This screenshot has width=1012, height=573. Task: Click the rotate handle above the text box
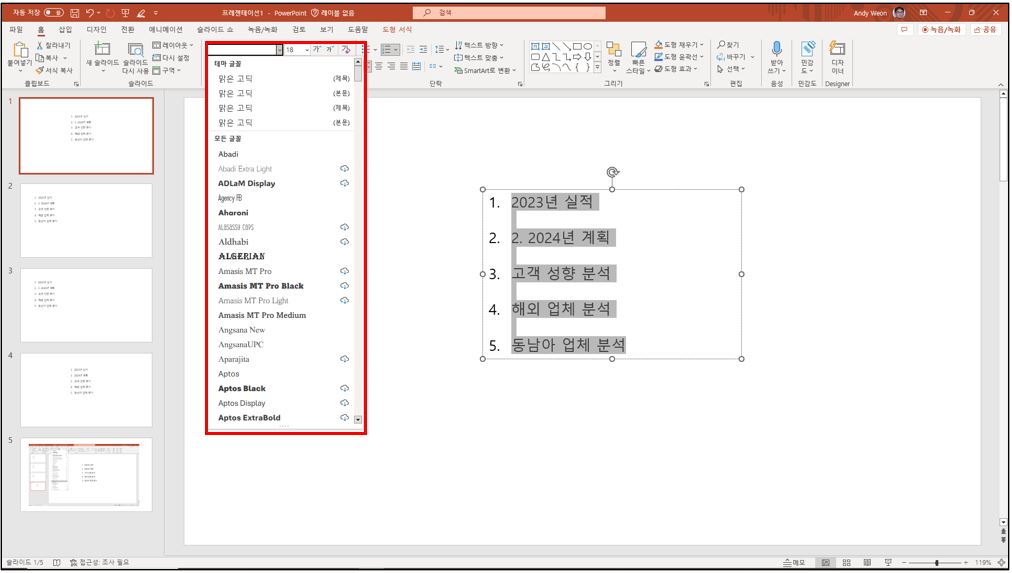612,172
